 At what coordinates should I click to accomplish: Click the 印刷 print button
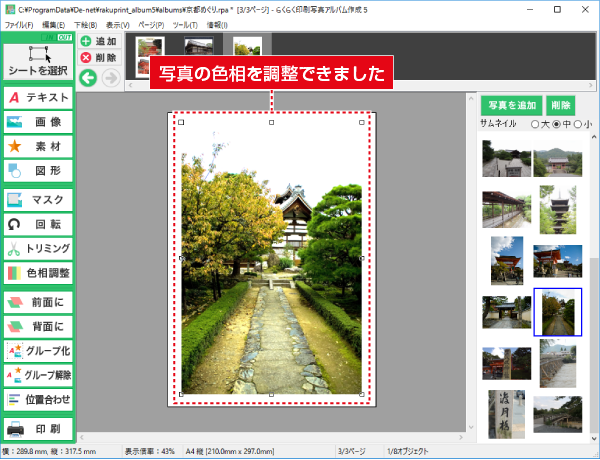pyautogui.click(x=38, y=429)
